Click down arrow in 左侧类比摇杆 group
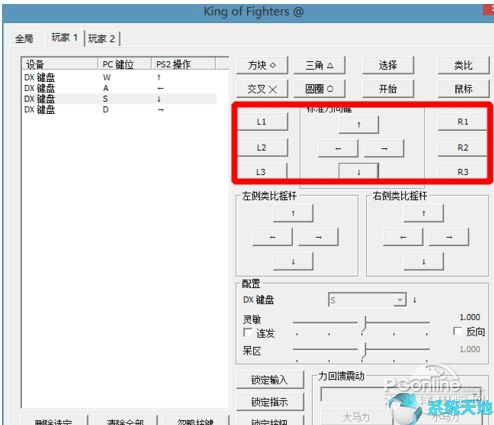 click(x=293, y=262)
